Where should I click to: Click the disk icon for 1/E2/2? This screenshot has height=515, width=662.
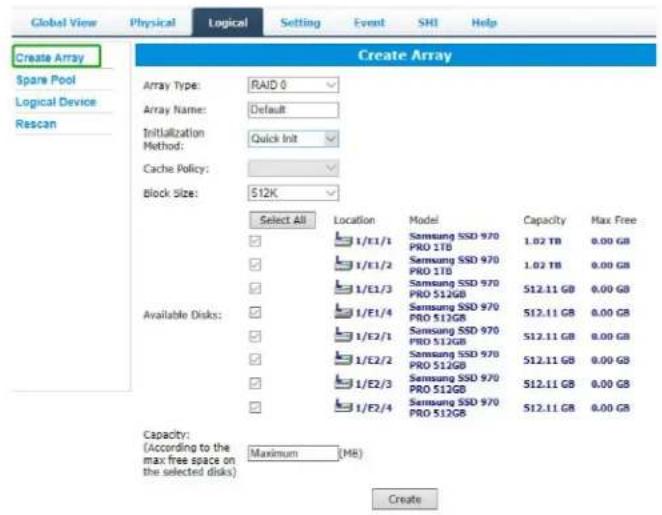point(343,358)
